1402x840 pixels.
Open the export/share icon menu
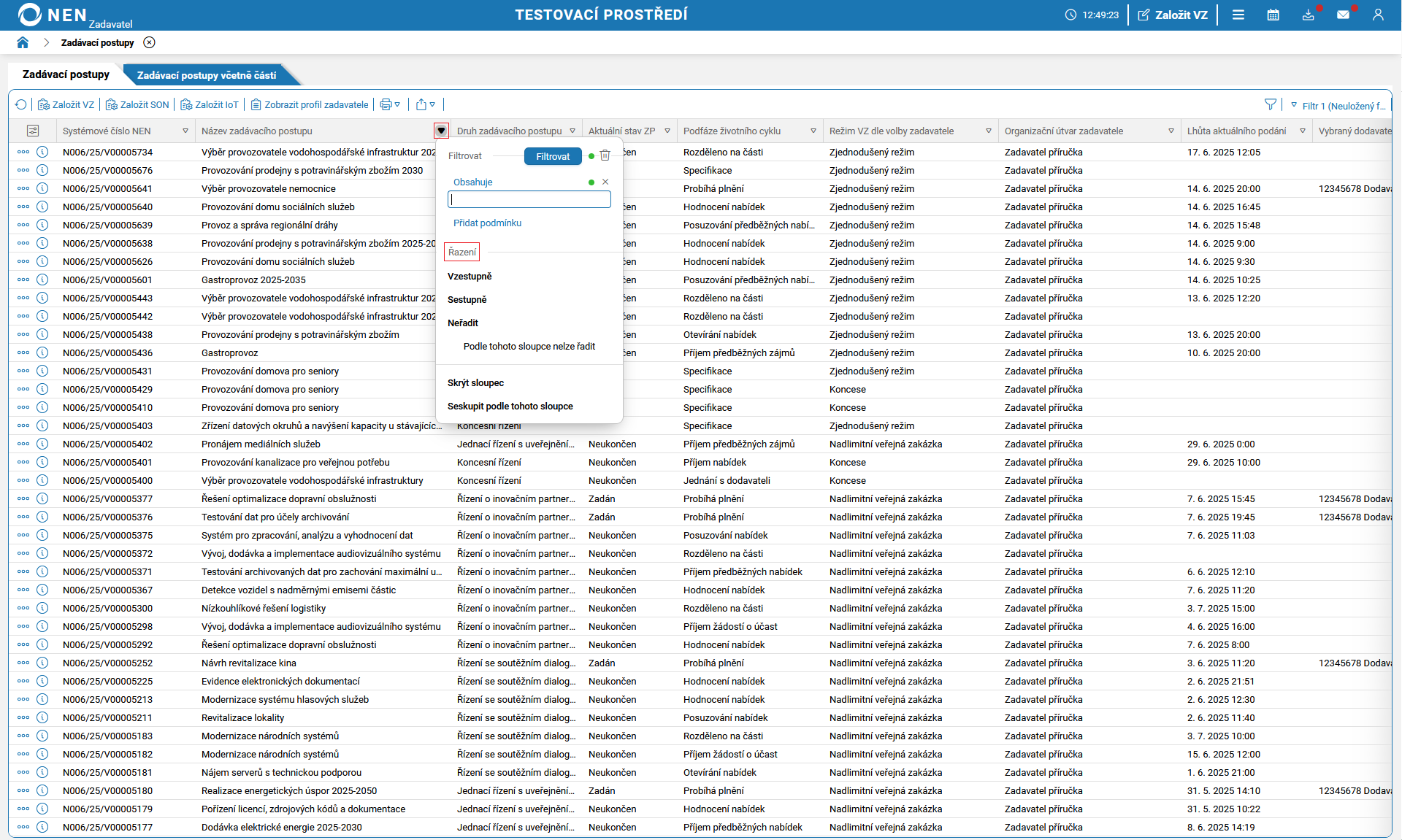tap(425, 105)
